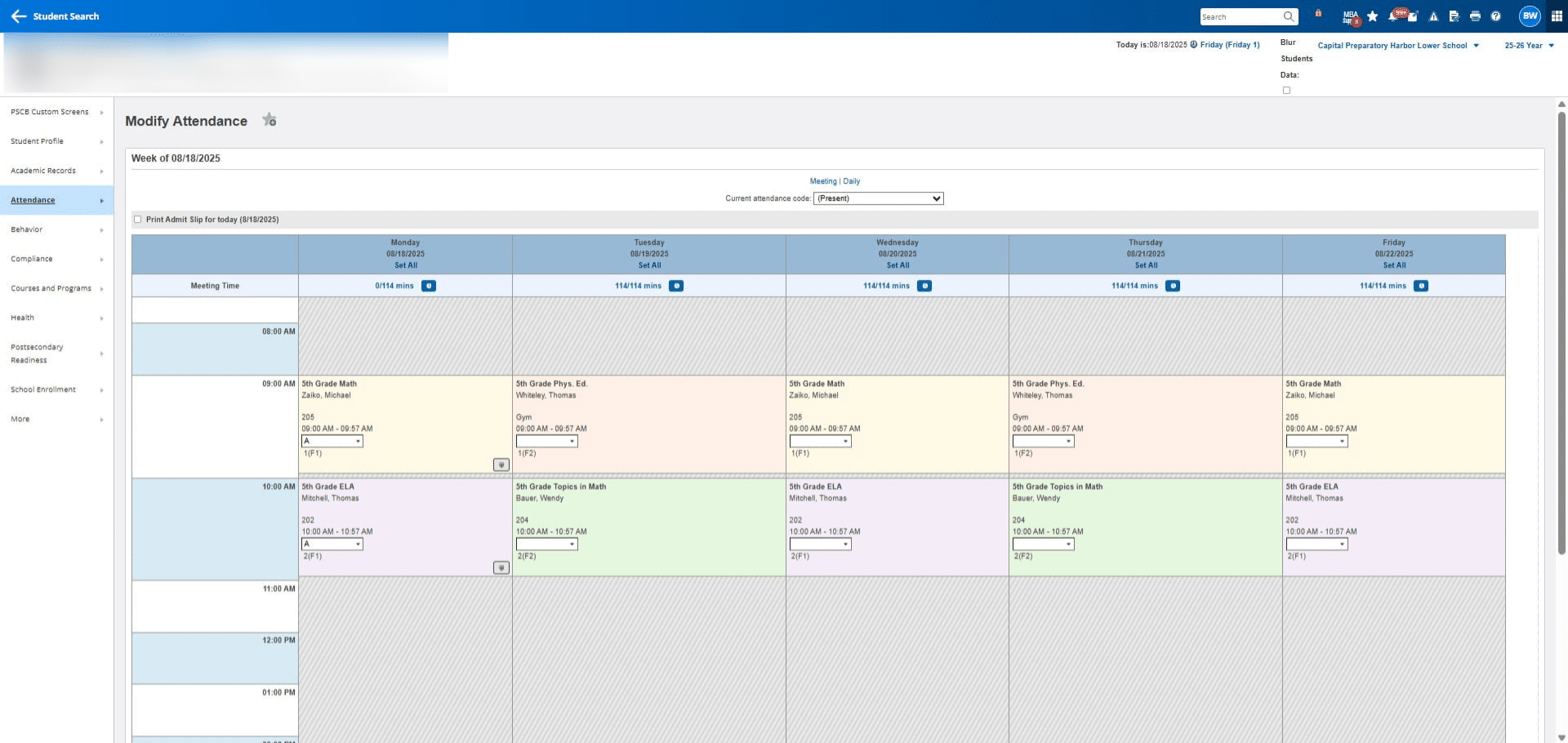Click the scrollbar down arrow
Screen dimensions: 1568x743
tap(1561, 737)
